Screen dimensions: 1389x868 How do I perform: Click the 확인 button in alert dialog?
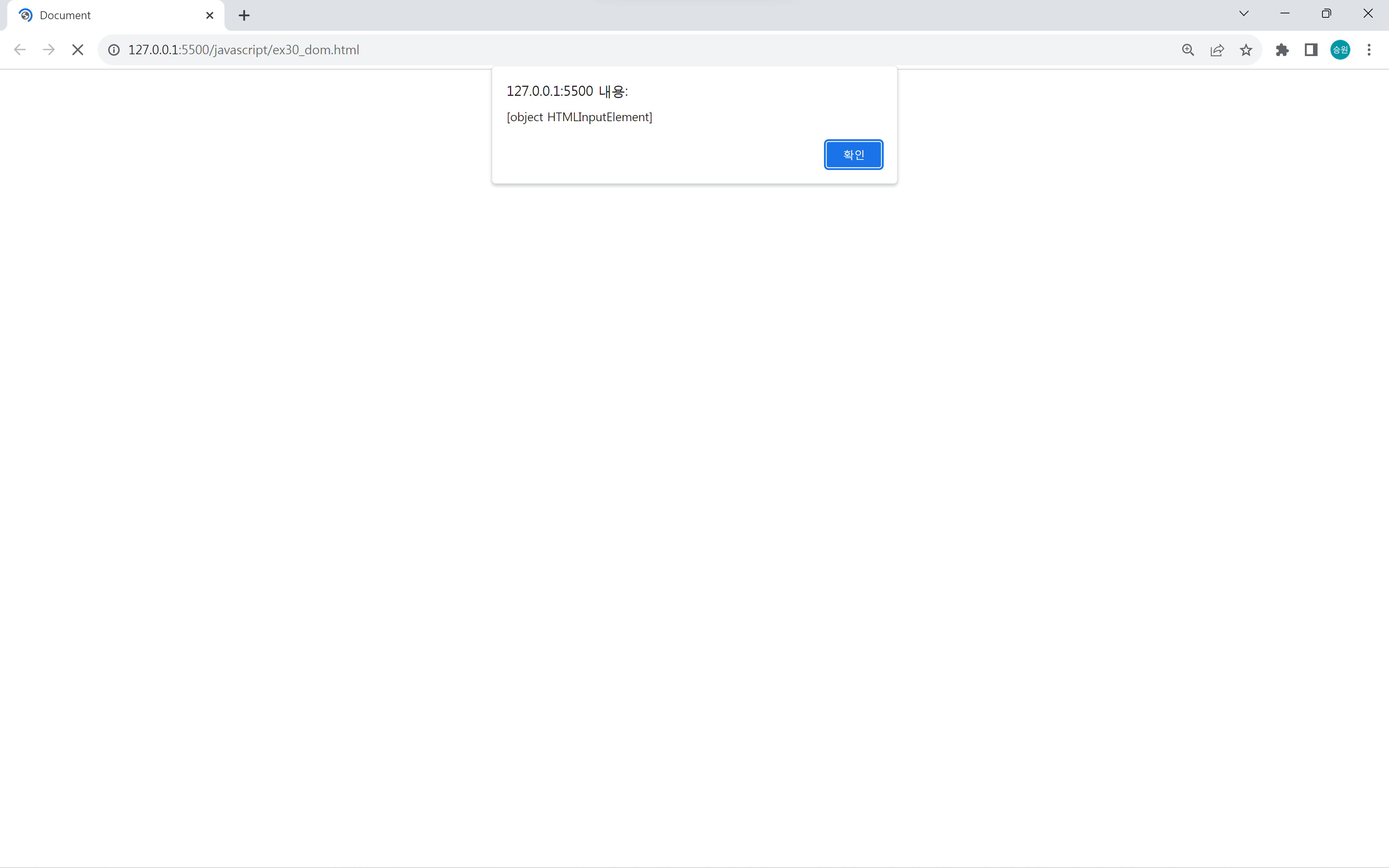click(x=853, y=154)
